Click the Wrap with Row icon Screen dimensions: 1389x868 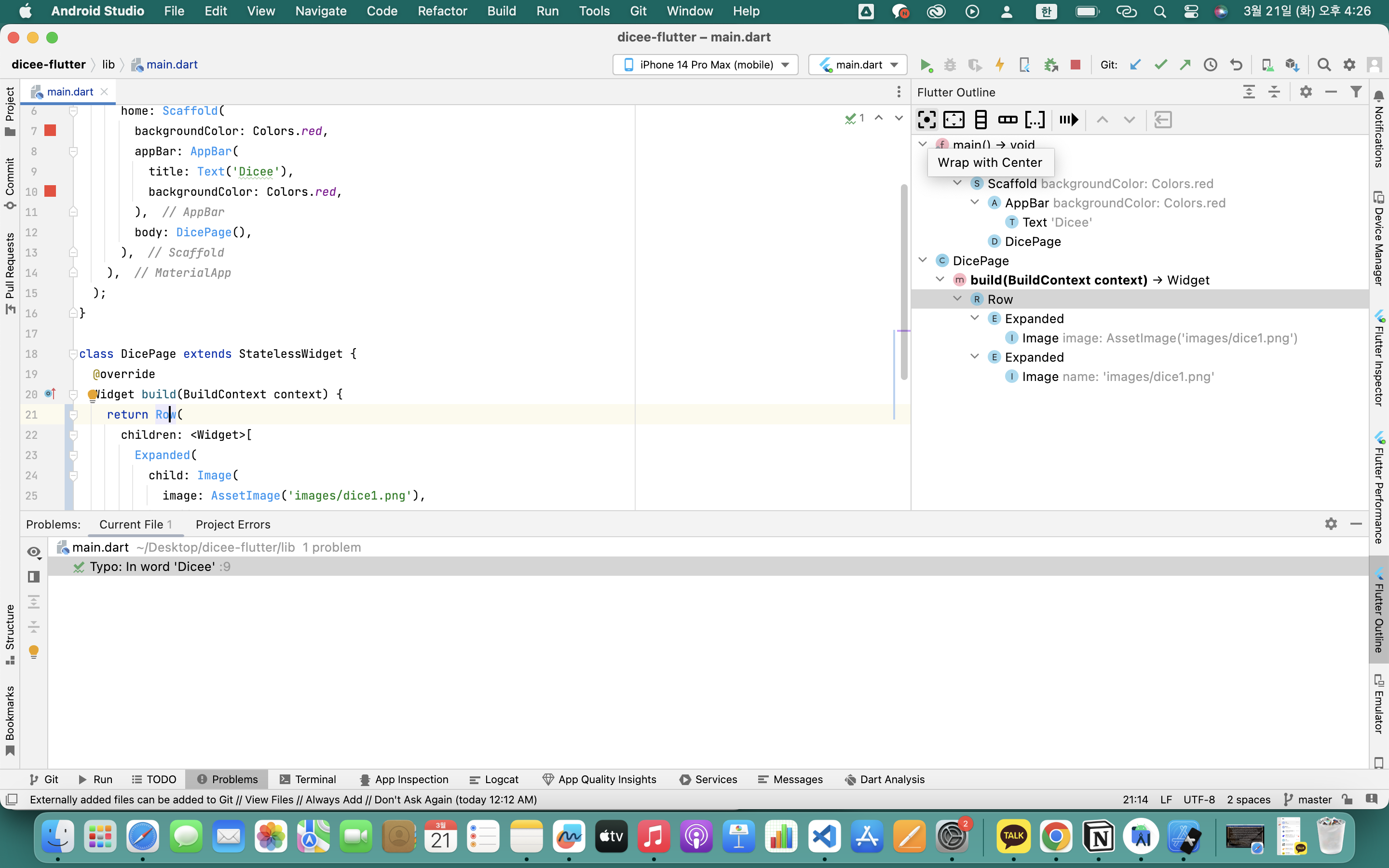coord(1008,120)
